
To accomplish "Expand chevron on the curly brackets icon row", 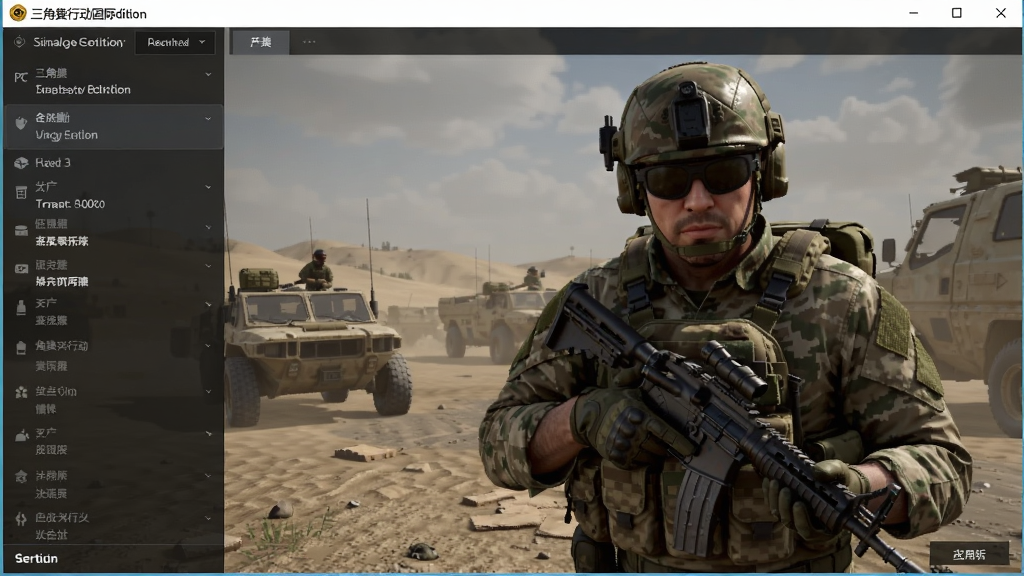I will coord(208,519).
